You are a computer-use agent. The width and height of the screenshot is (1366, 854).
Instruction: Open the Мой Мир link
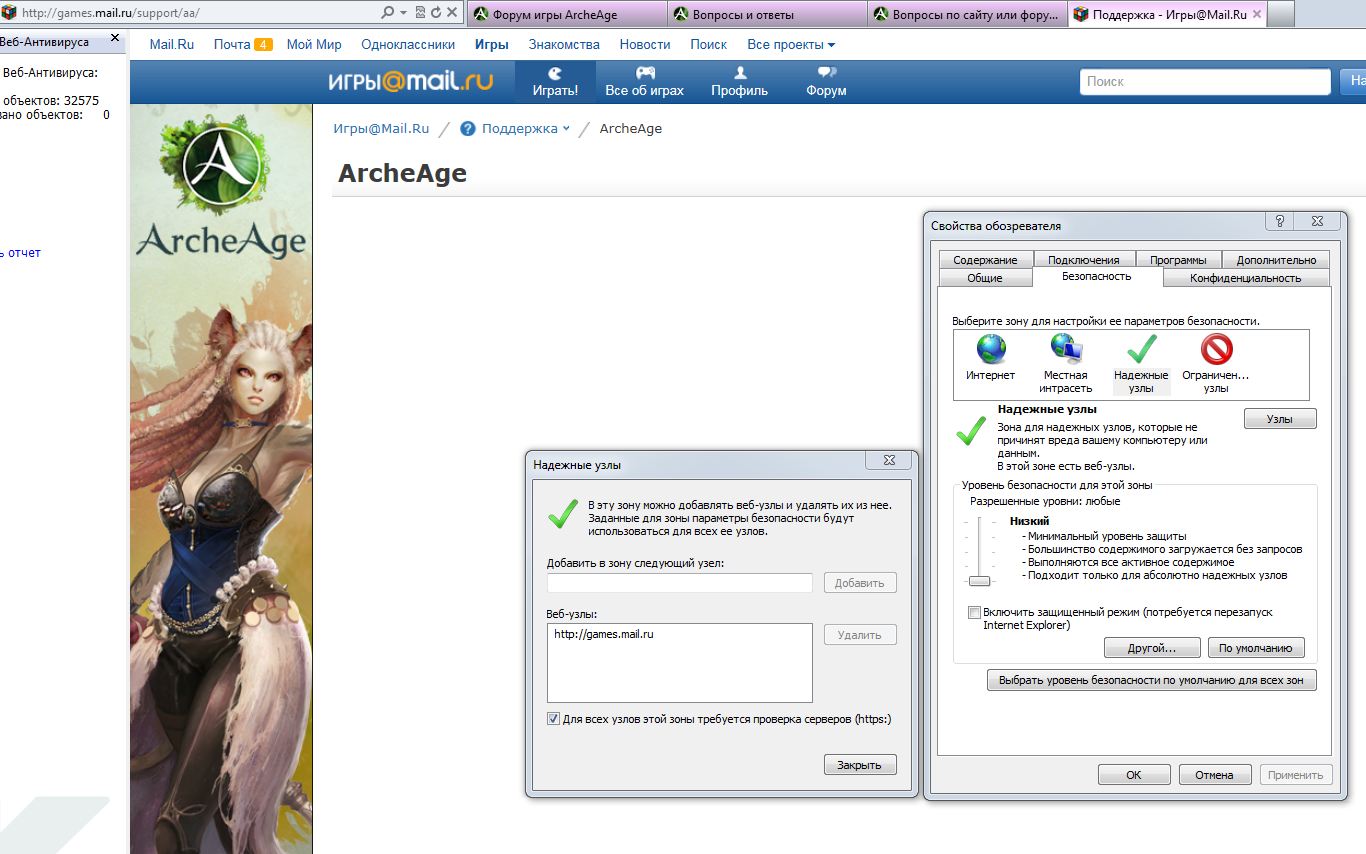(x=314, y=45)
